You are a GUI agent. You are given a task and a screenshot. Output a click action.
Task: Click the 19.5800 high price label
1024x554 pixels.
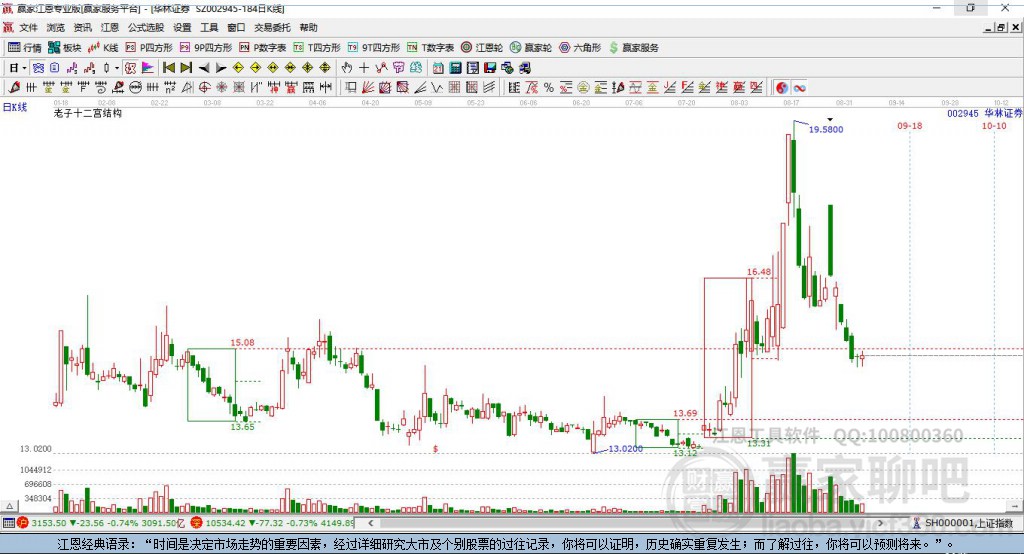[826, 129]
